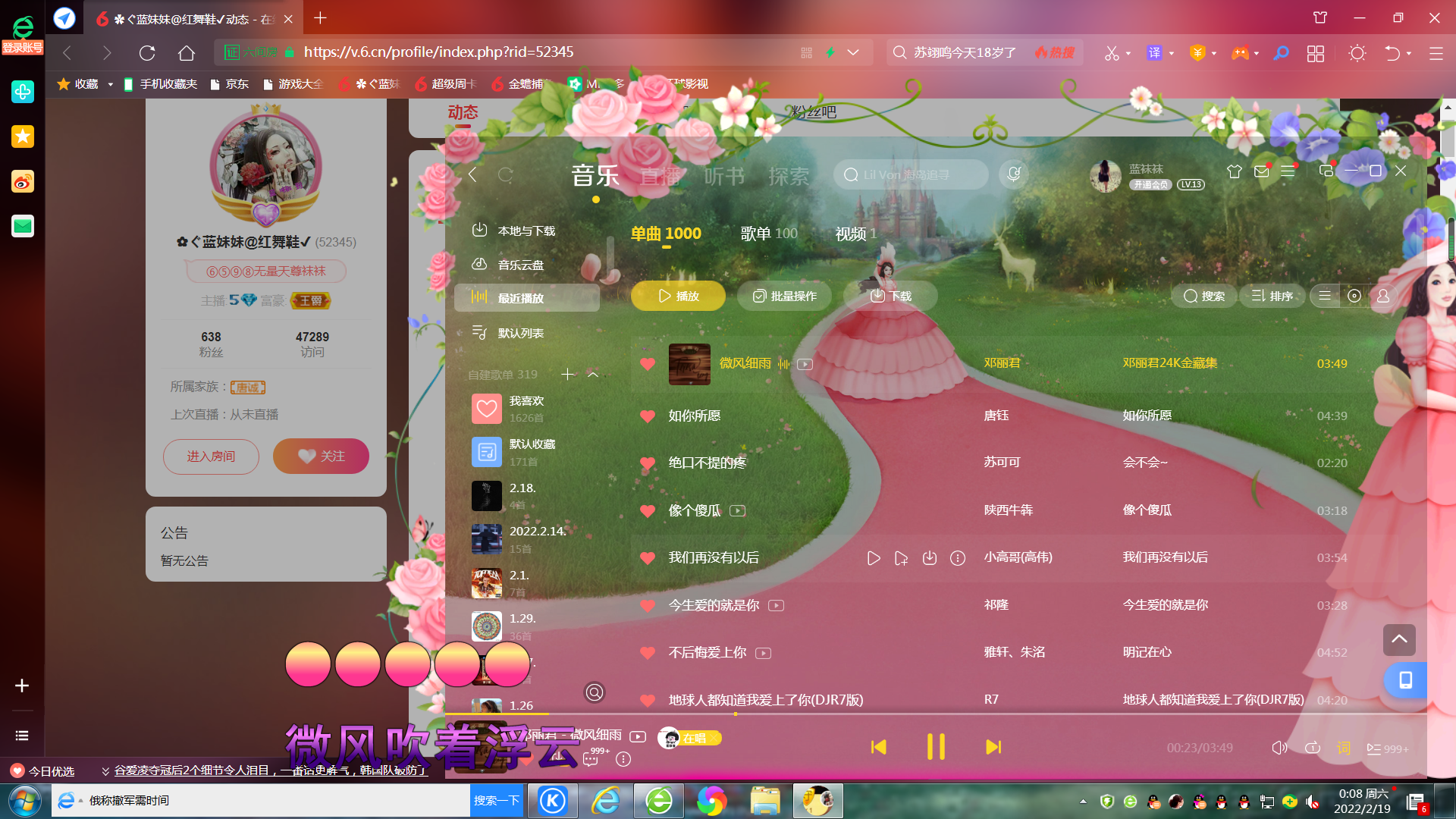Select 本地与下载 in the sidebar
This screenshot has height=819, width=1456.
point(526,231)
